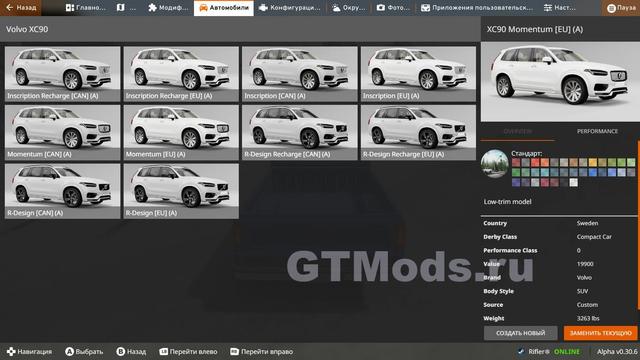Open Приложения пользовательского интерфейса tab
The height and width of the screenshot is (360, 640).
pyautogui.click(x=477, y=8)
